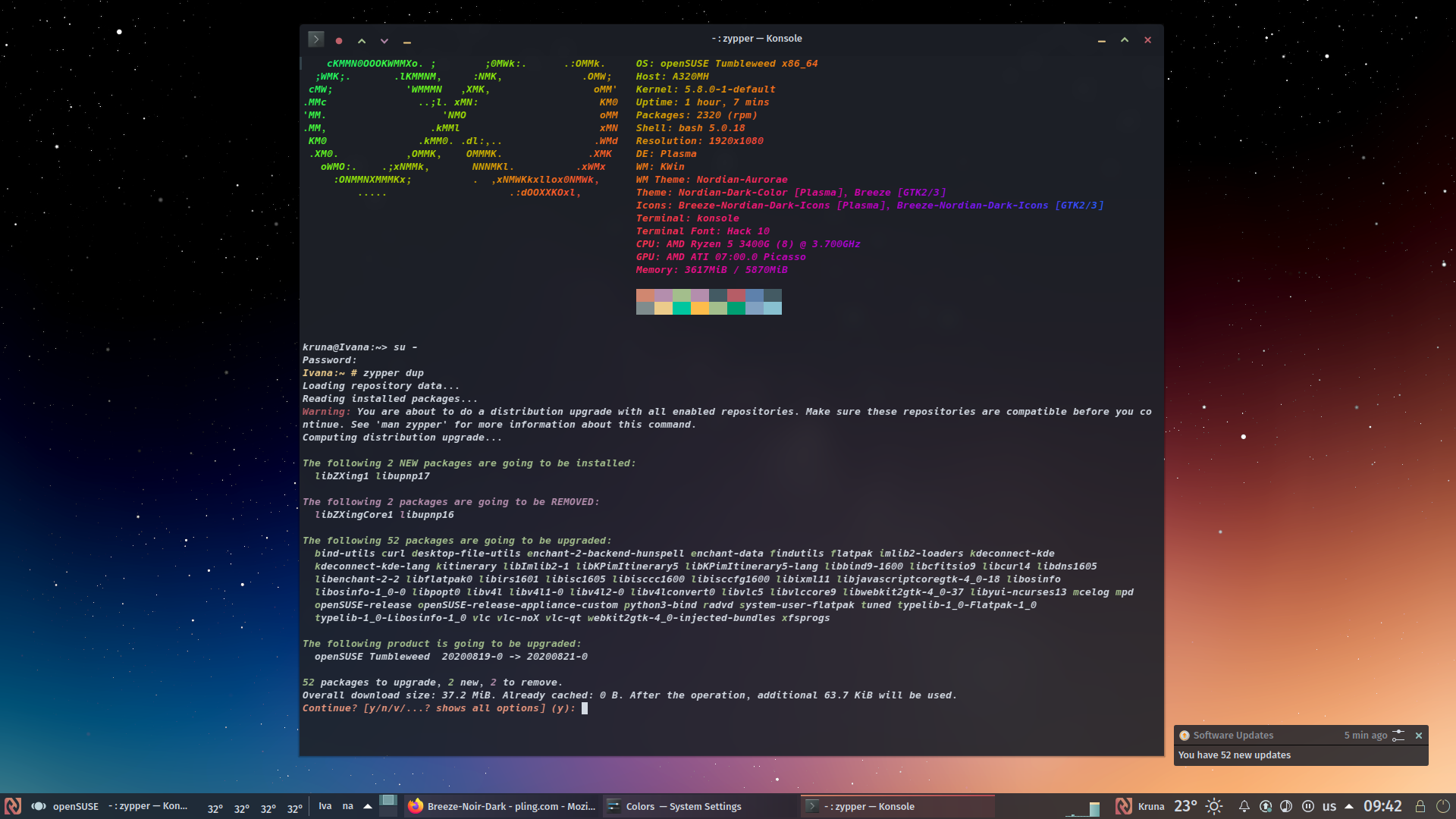
Task: Minimize the Konsole window
Action: point(1102,40)
